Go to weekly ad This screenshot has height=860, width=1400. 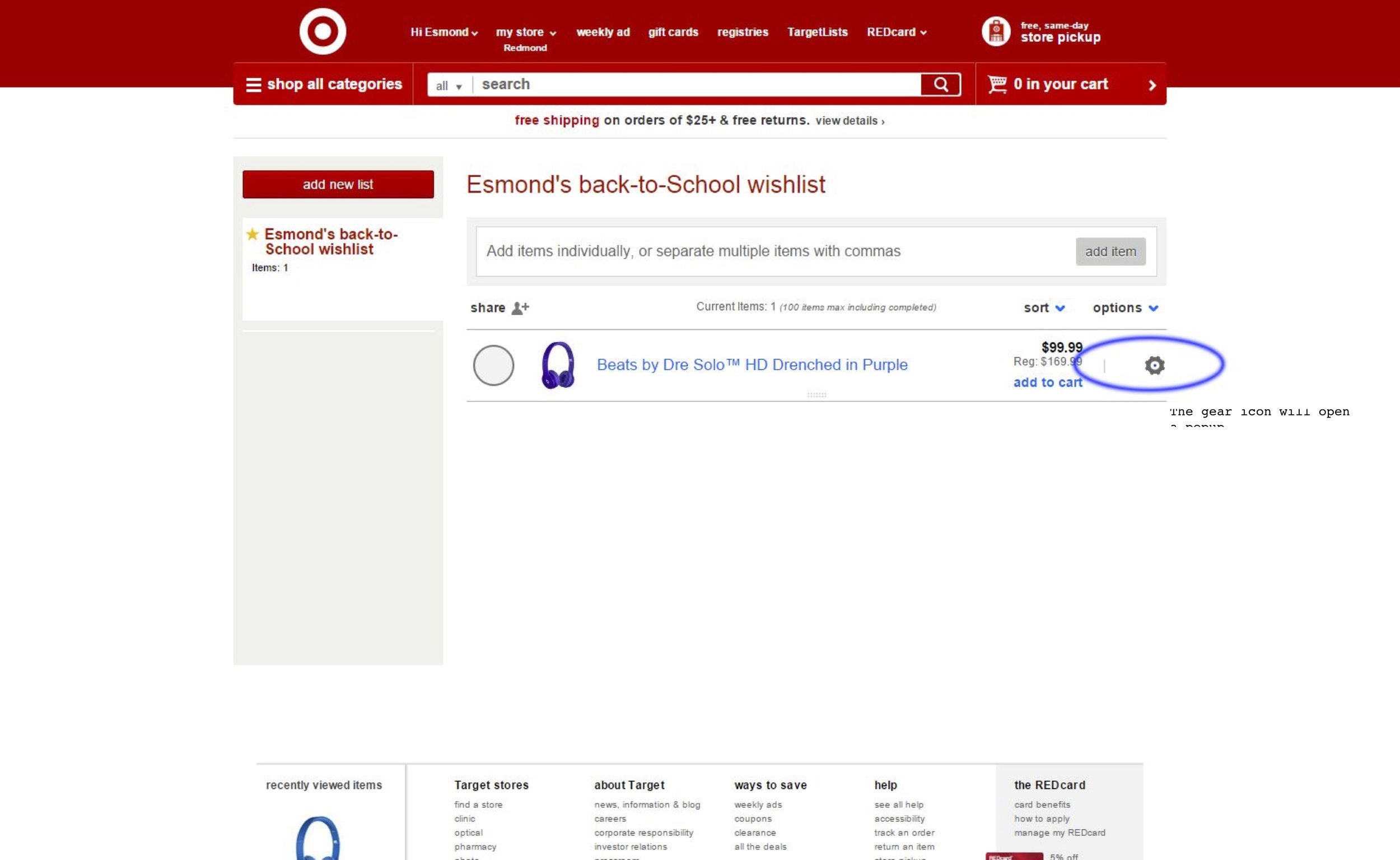pyautogui.click(x=603, y=32)
